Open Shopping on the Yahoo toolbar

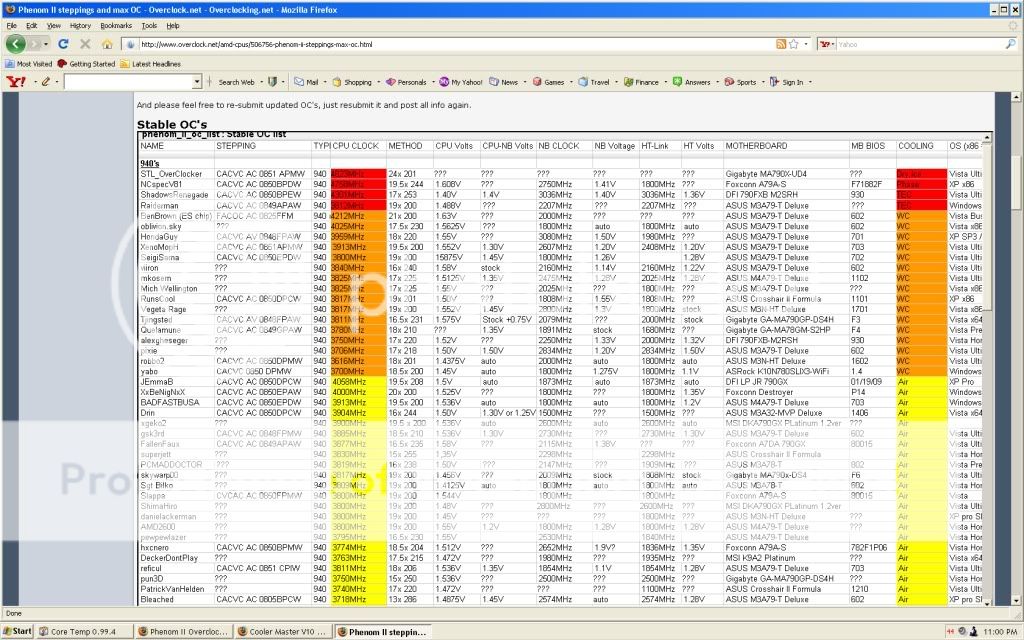tap(352, 82)
